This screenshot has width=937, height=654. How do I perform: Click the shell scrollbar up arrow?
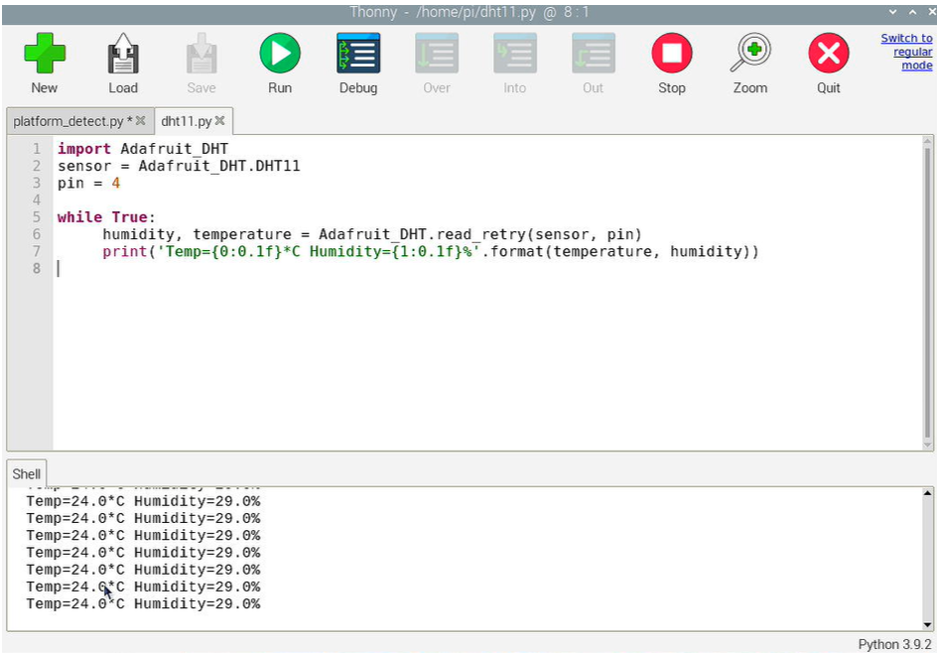927,493
